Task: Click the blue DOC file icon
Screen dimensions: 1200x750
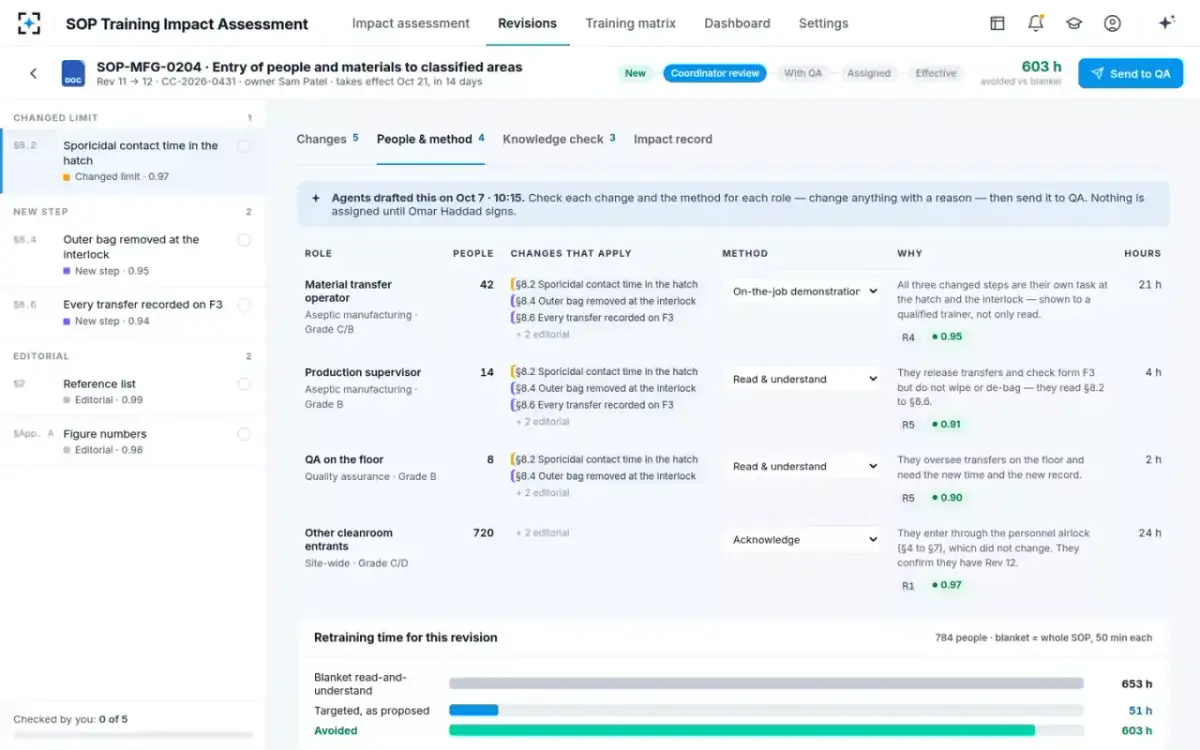Action: click(x=73, y=73)
